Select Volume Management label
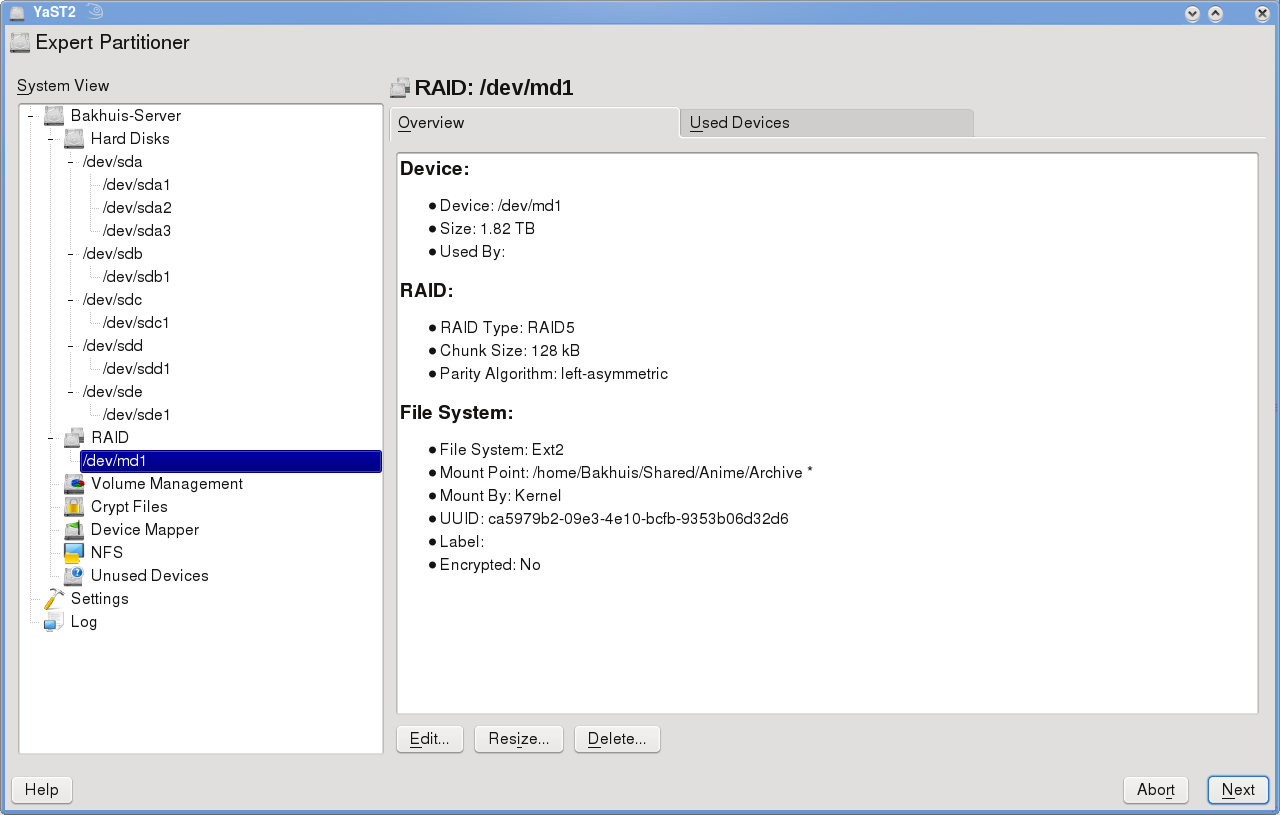Viewport: 1280px width, 815px height. (167, 484)
